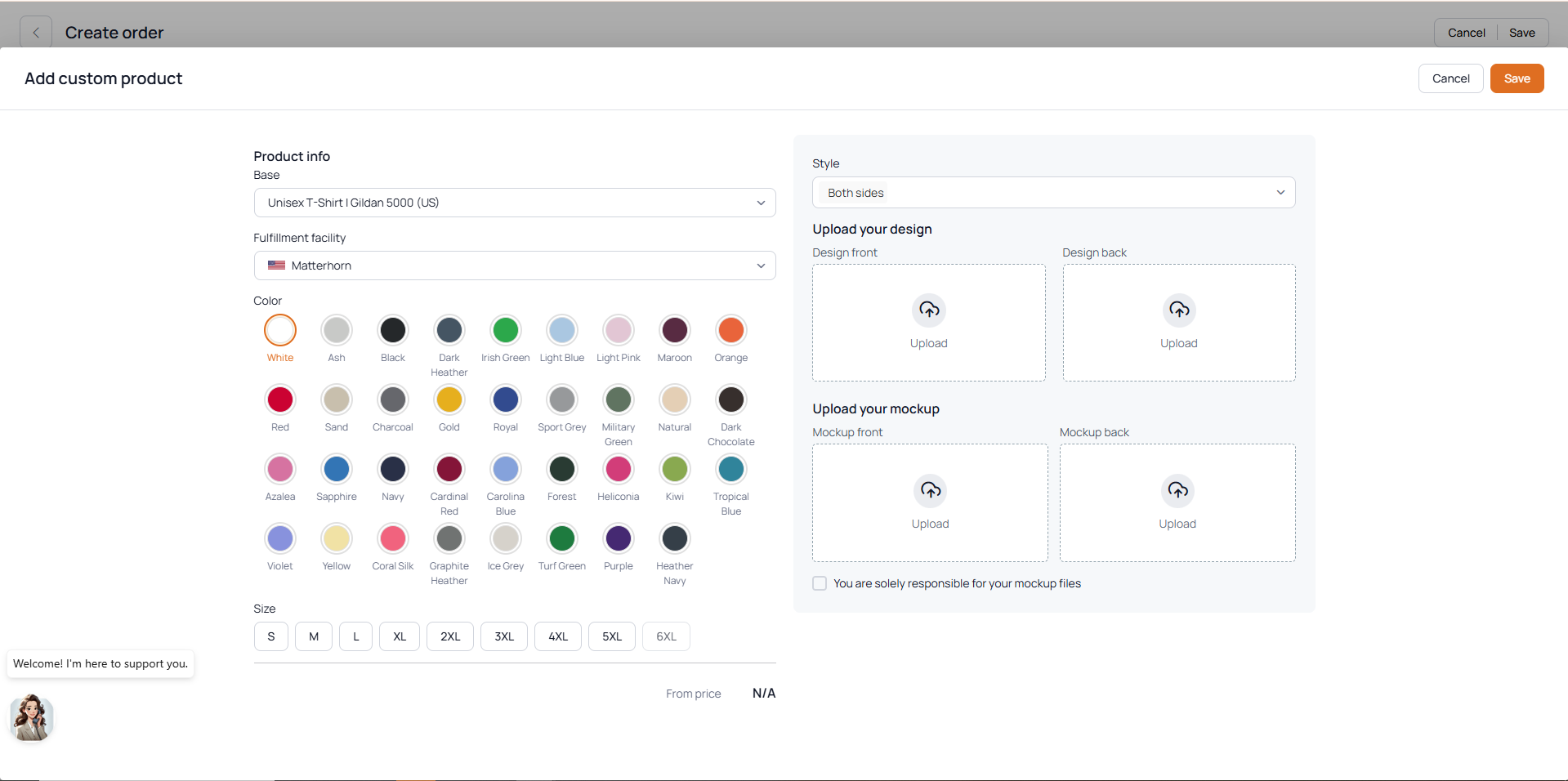Select the Irish Green color swatch

pos(506,331)
